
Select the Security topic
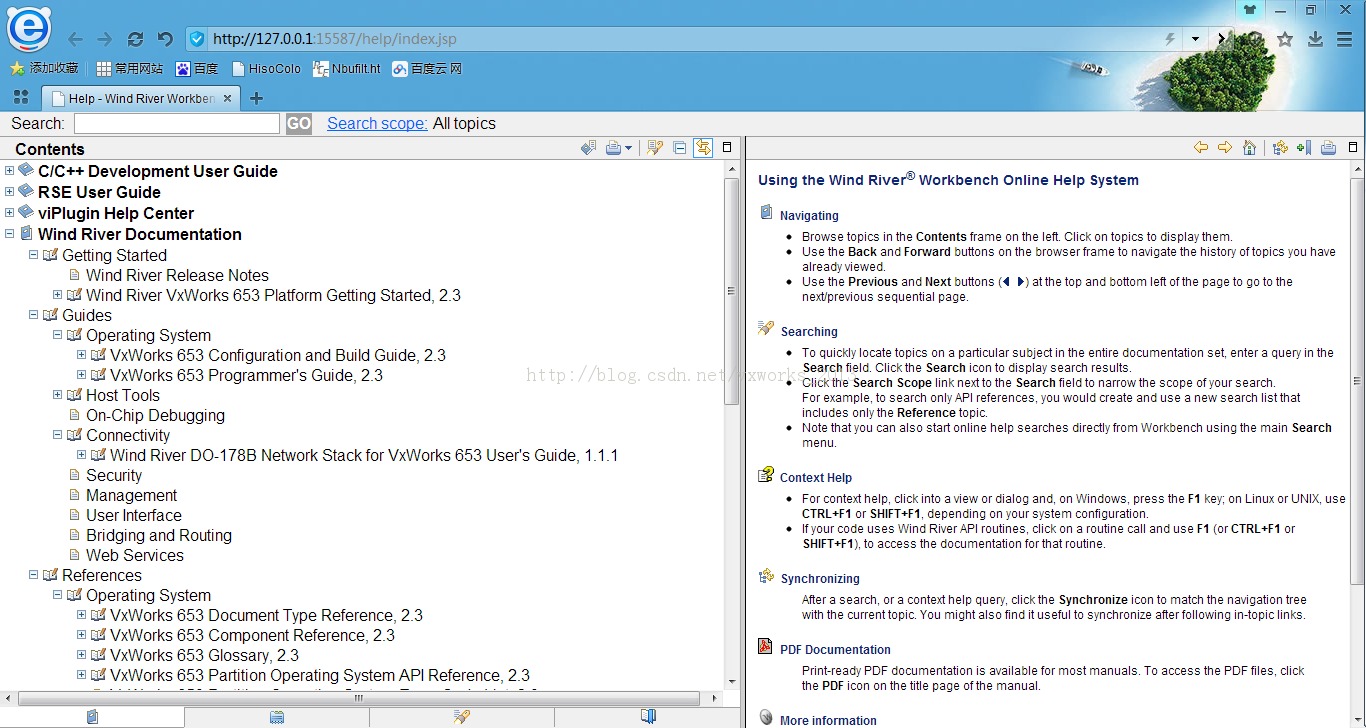click(x=114, y=475)
